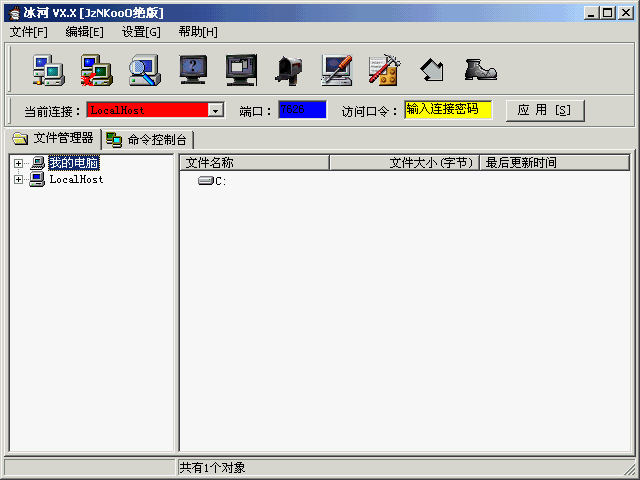Expand the 我的电脑 tree node
This screenshot has width=640, height=480.
18,163
